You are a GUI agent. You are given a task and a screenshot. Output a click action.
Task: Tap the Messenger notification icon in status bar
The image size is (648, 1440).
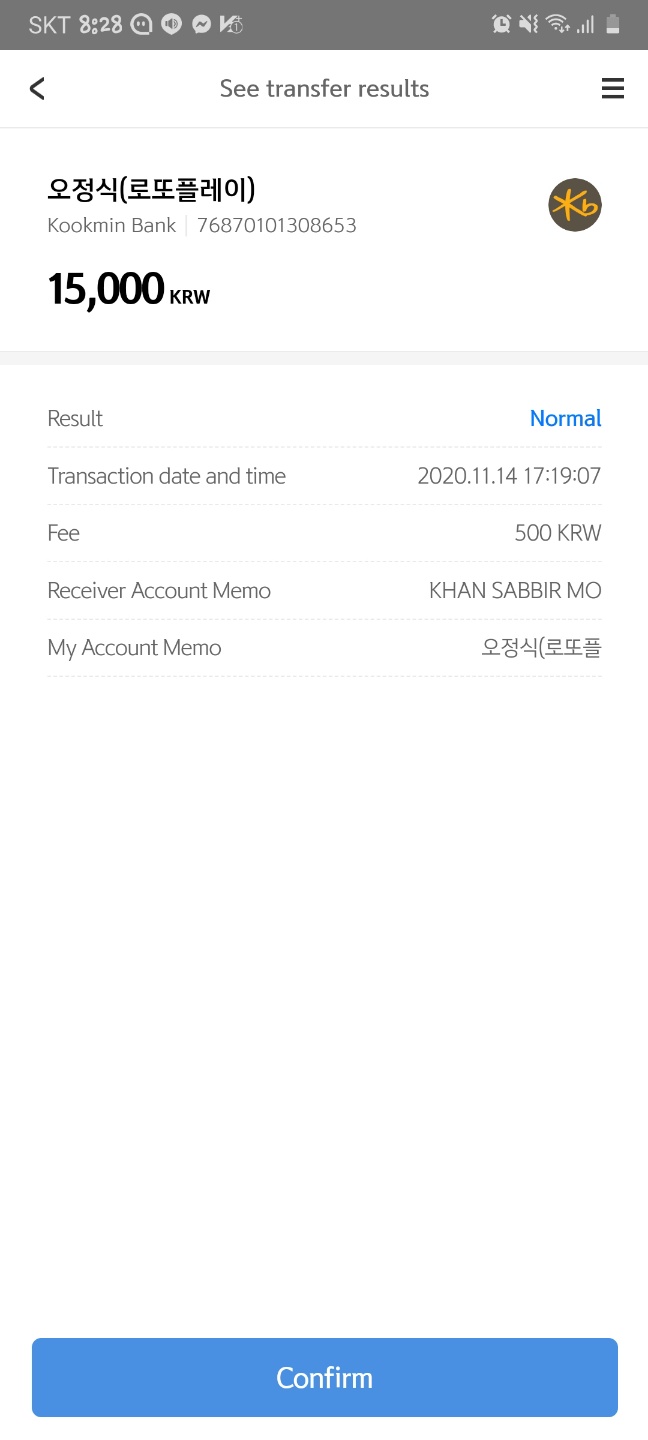pos(201,24)
